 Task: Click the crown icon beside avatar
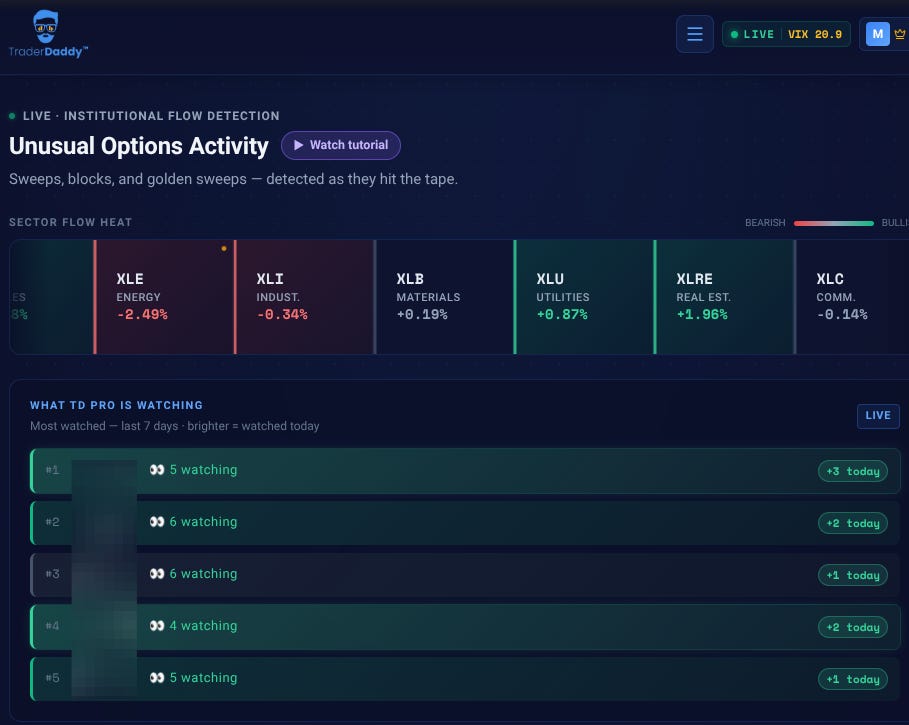pyautogui.click(x=900, y=34)
